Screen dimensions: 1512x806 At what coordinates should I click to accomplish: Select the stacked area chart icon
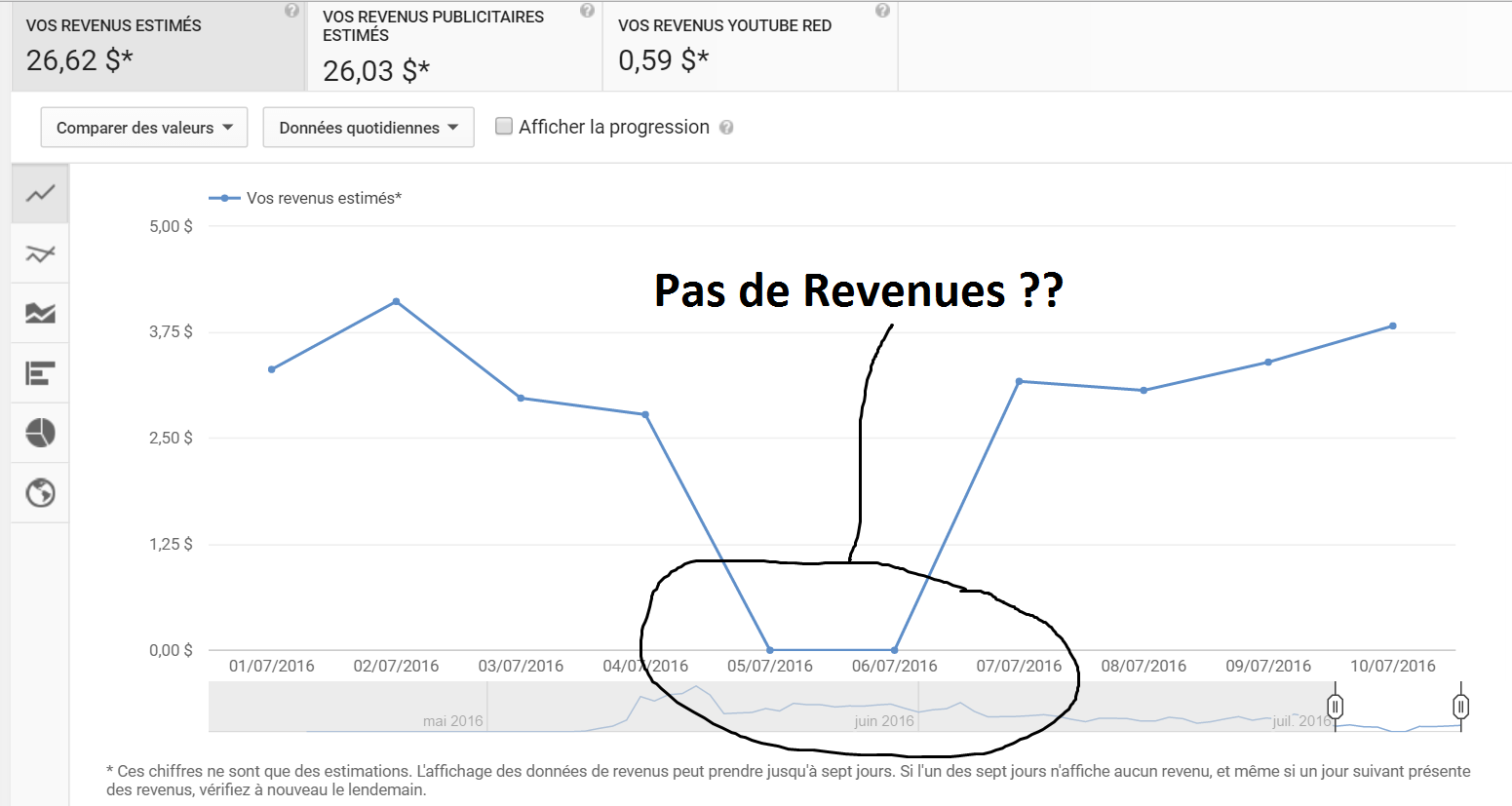40,314
